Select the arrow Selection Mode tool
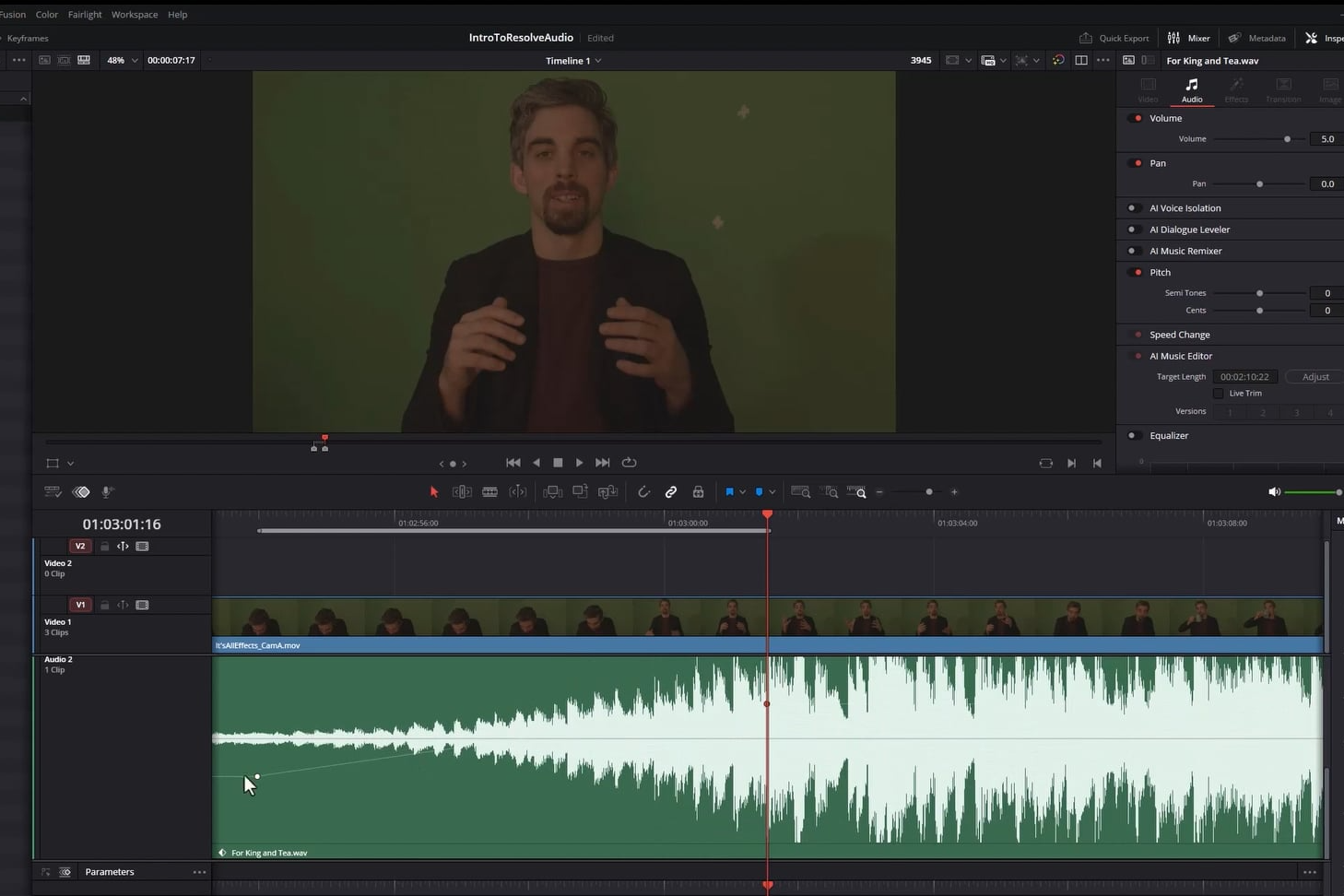Screen dimensions: 1344x896 (x=434, y=492)
